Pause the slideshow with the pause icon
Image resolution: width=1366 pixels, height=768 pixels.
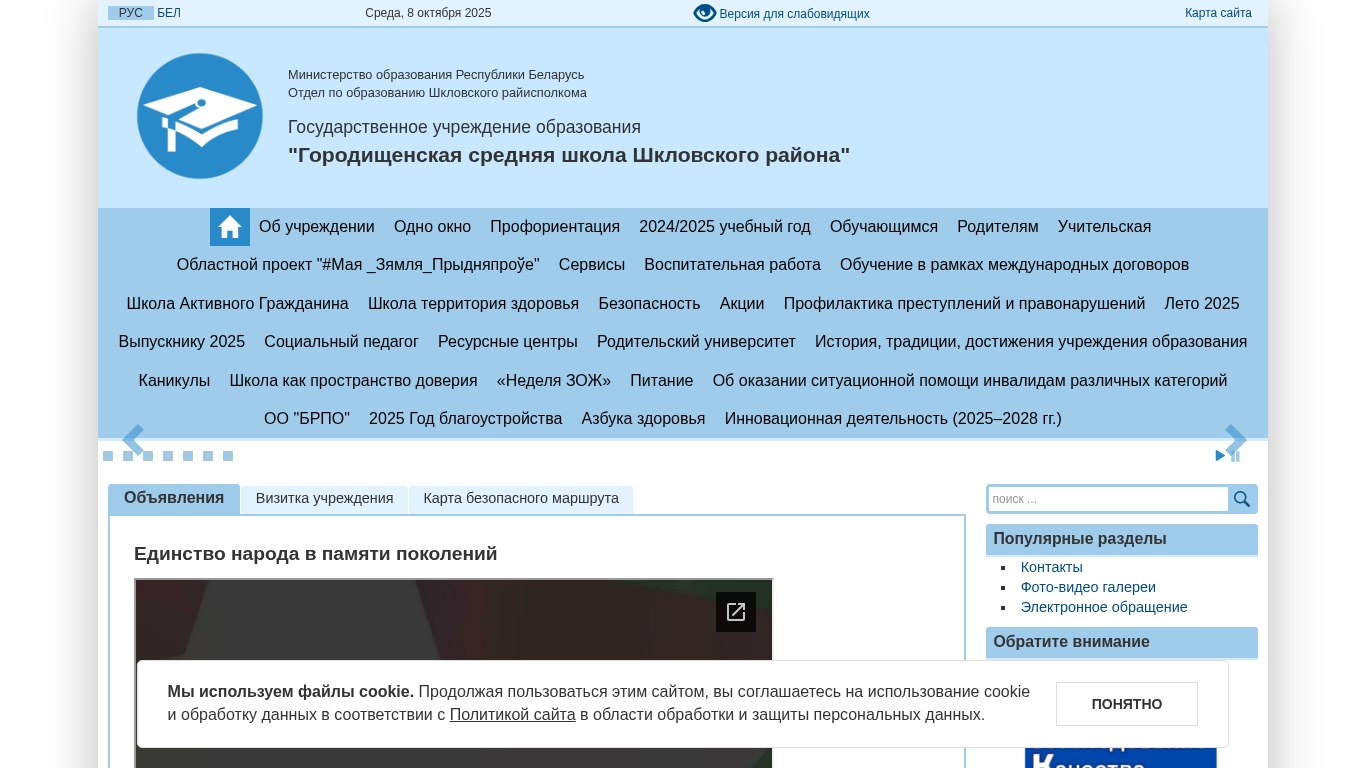coord(1236,456)
